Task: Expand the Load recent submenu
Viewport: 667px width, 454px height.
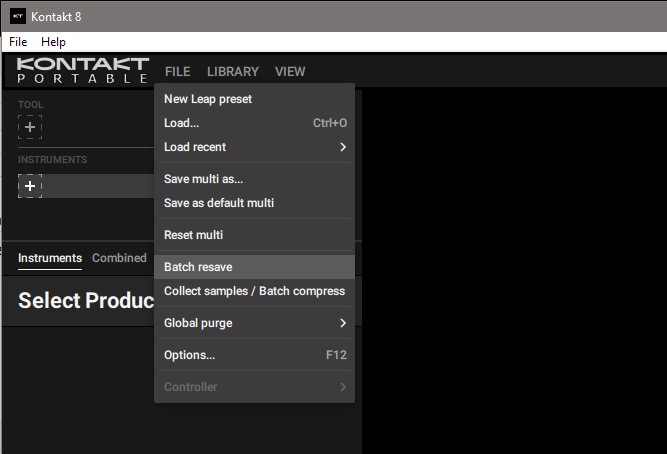Action: [254, 147]
